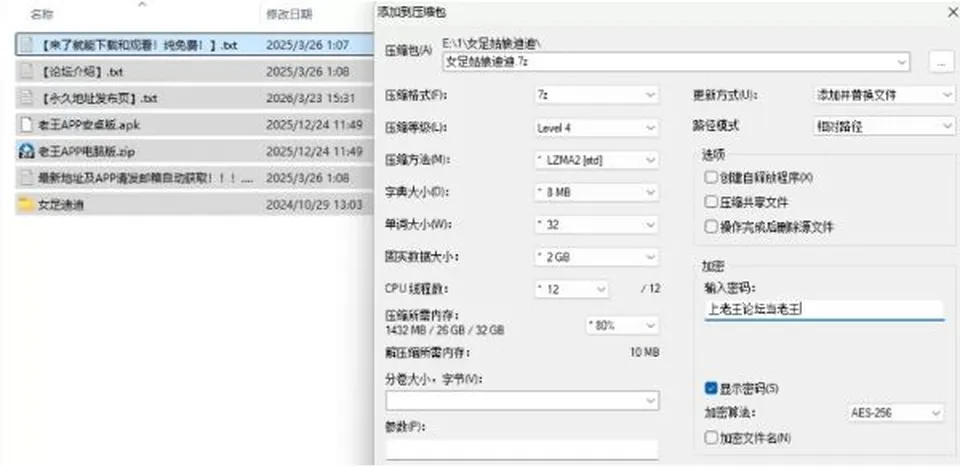This screenshot has height=467, width=960.
Task: Expand the 字典大小 dropdown 8 MB
Action: coord(597,192)
